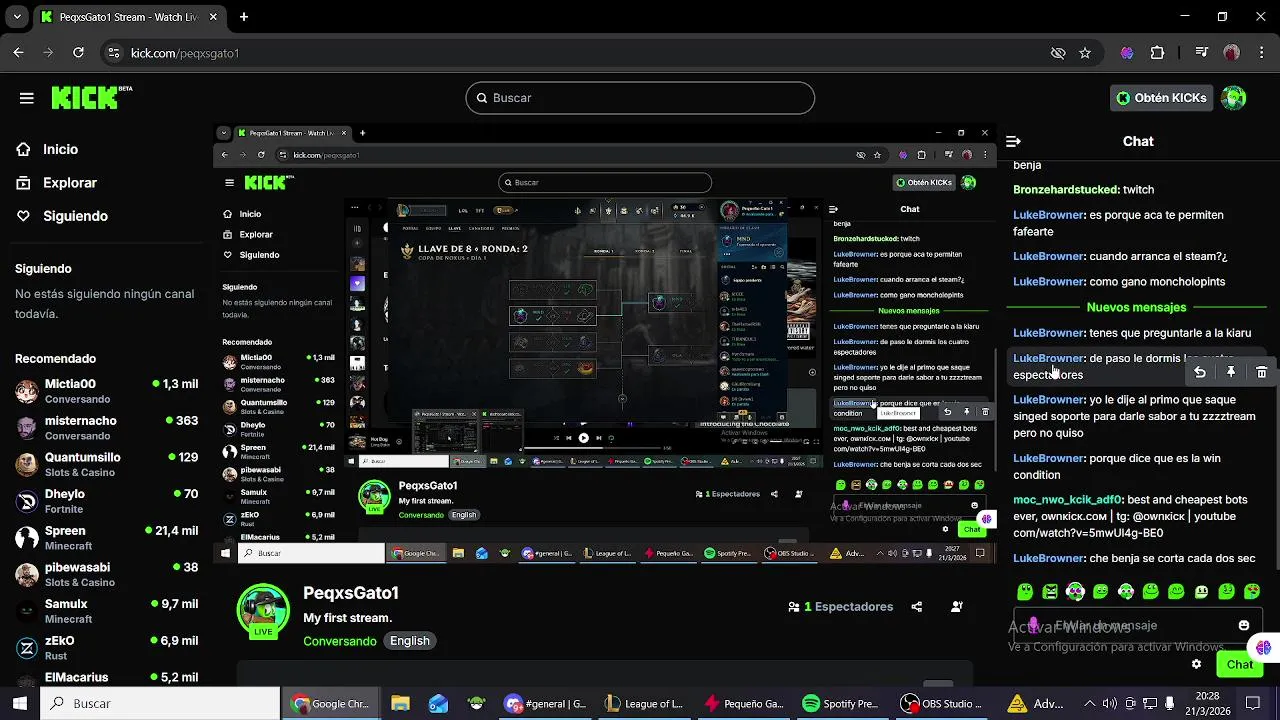The width and height of the screenshot is (1280, 720).
Task: Open PeqxsGato1 streamer avatar
Action: point(264,612)
